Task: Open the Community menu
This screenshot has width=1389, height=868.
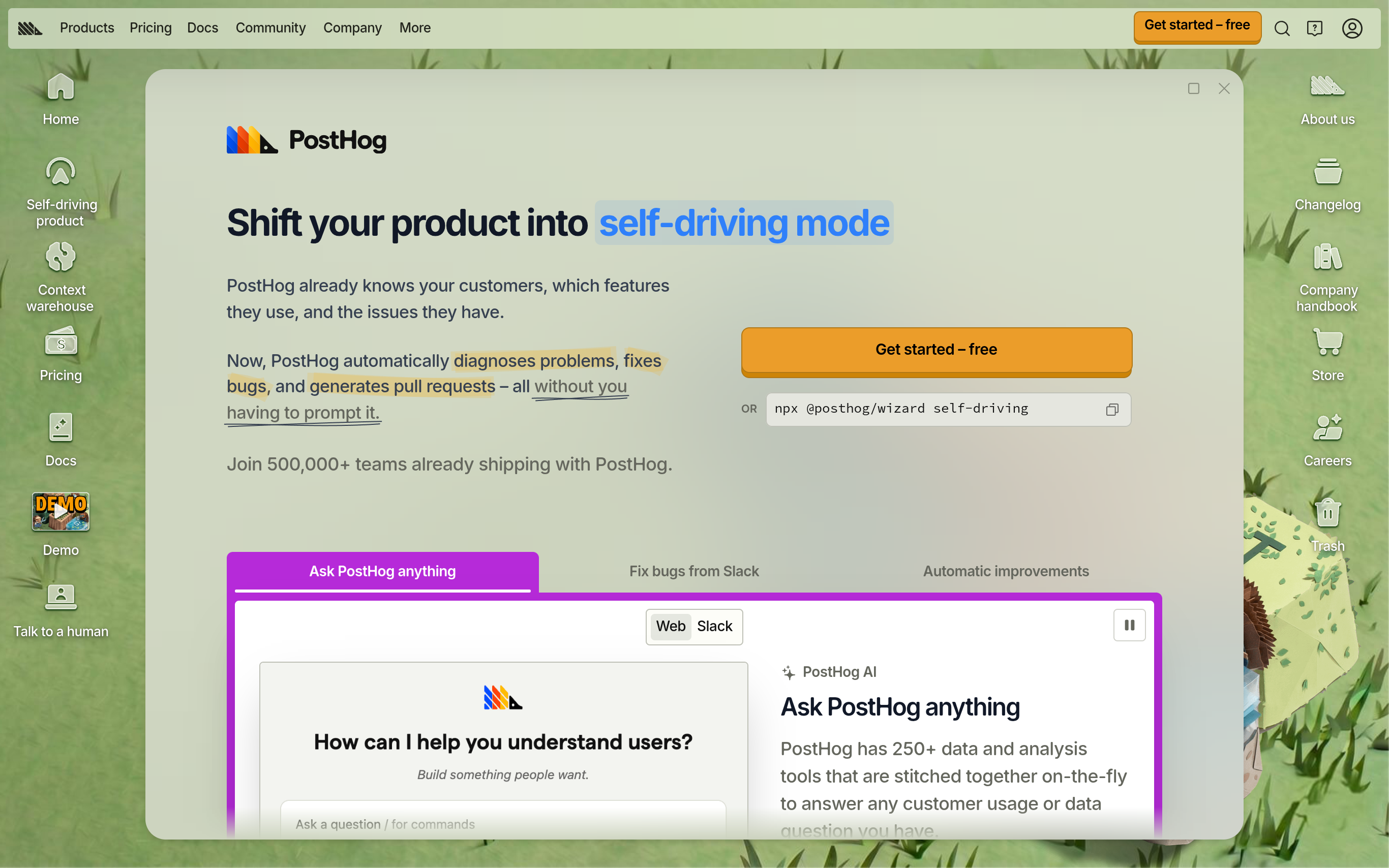Action: click(270, 27)
